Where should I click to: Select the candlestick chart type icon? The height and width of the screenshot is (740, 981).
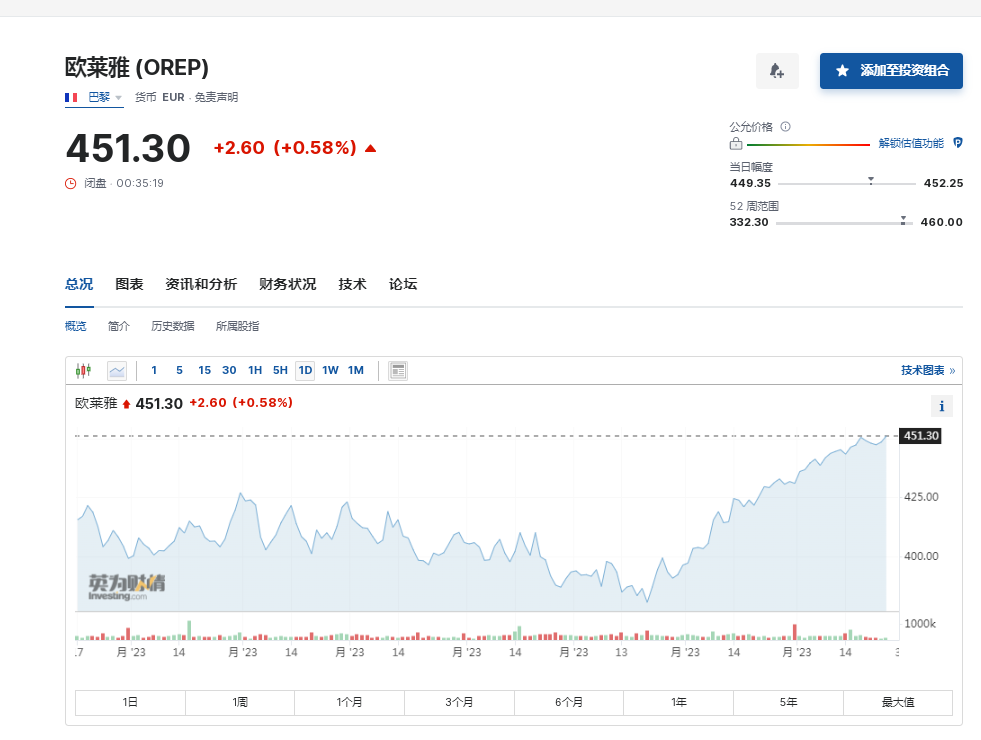(83, 370)
